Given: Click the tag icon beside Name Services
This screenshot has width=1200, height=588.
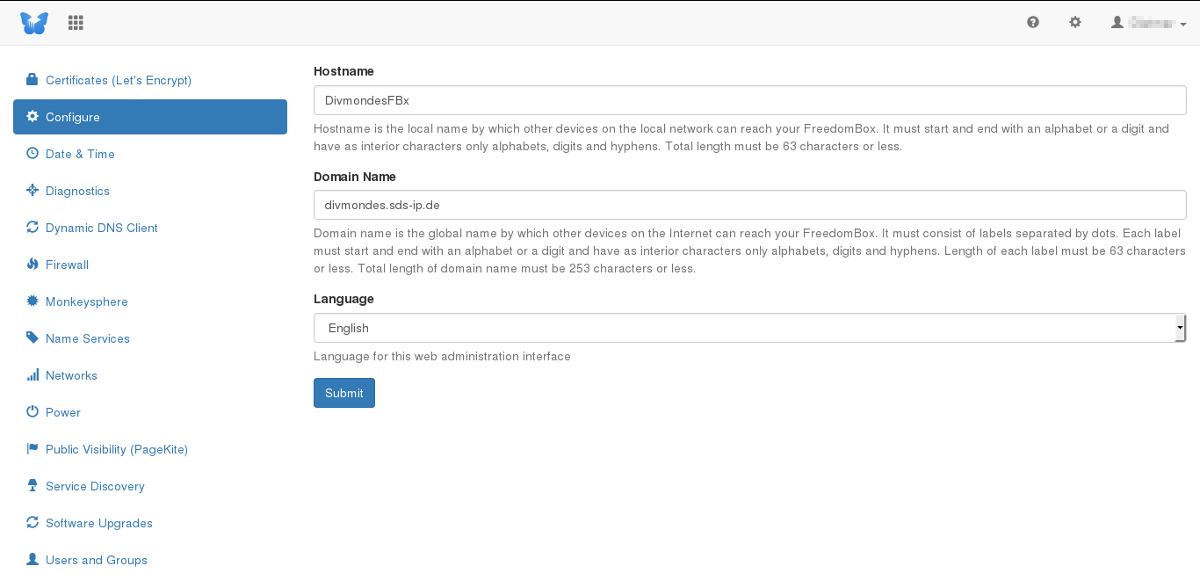Looking at the screenshot, I should click(32, 339).
